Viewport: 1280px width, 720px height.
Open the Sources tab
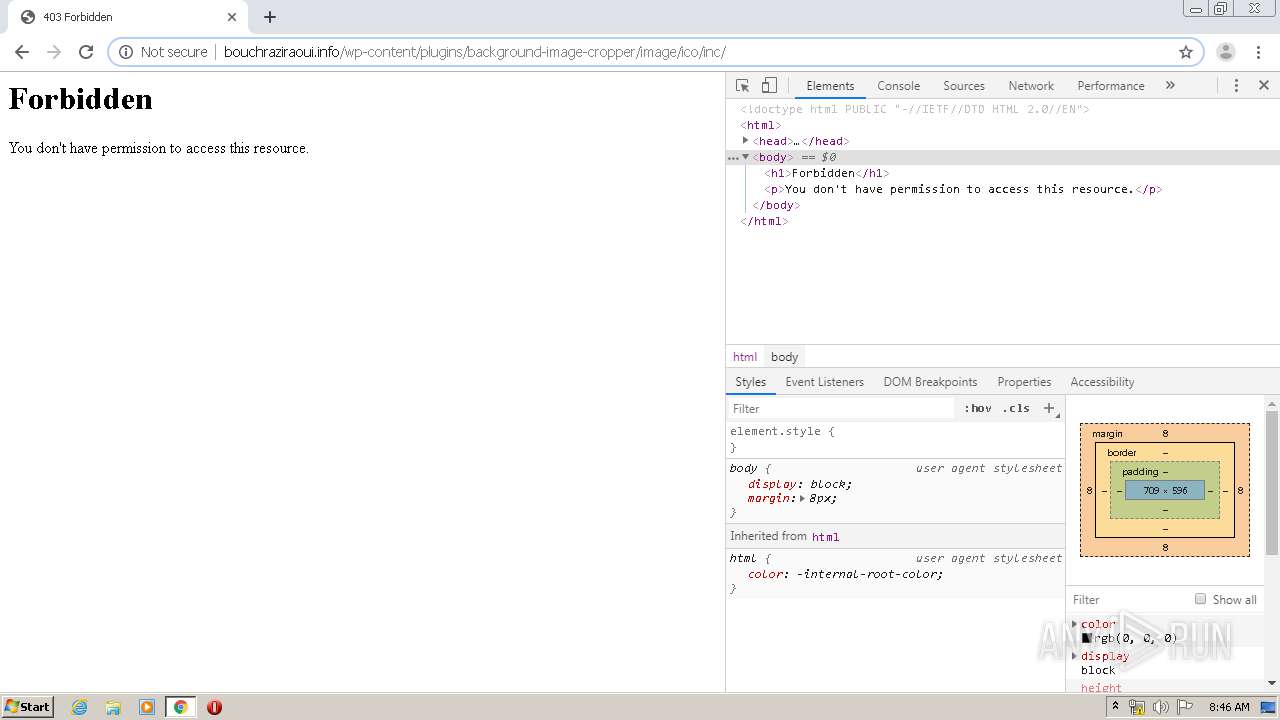pos(964,86)
